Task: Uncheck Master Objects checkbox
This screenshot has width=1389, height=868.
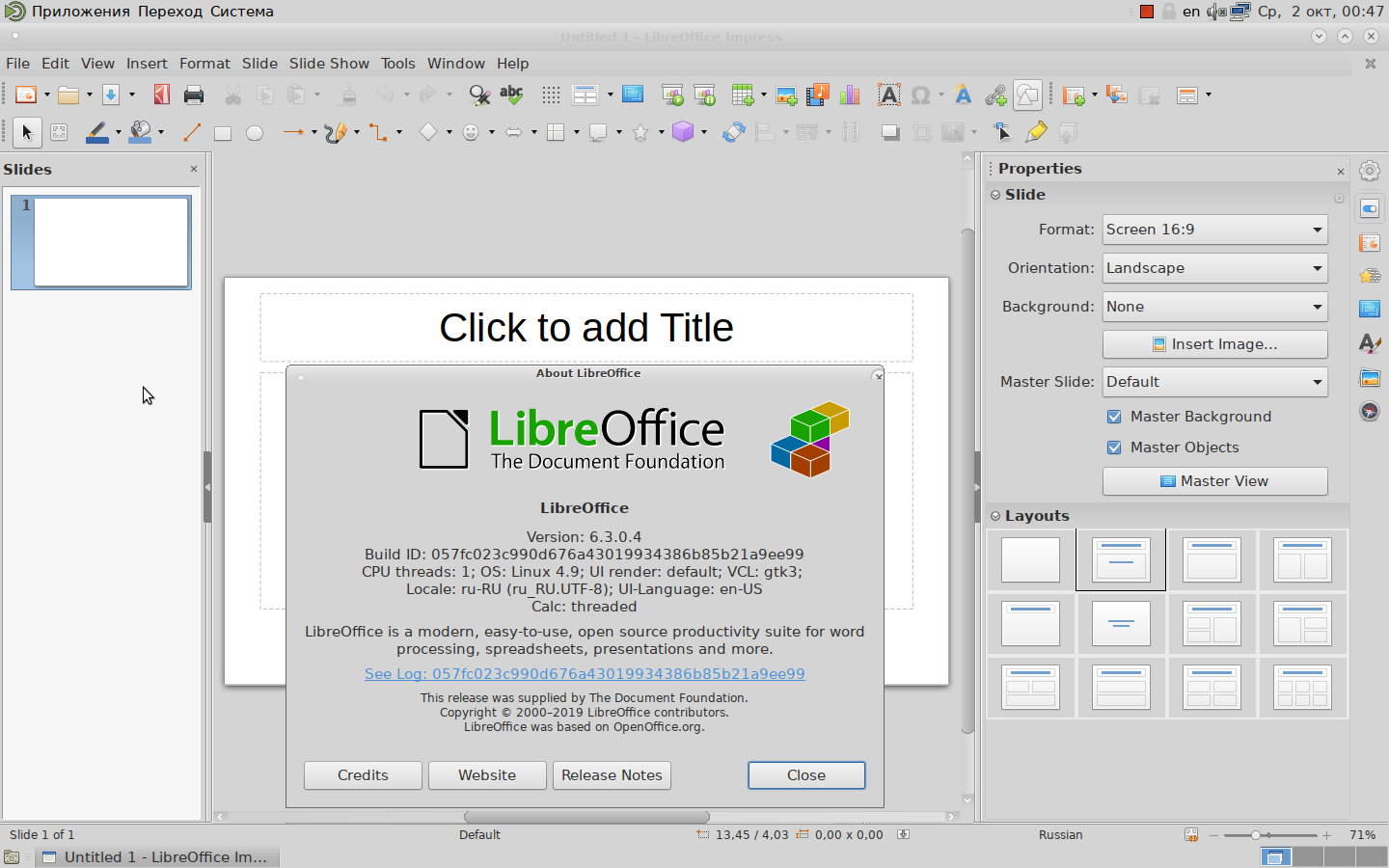Action: point(1114,448)
